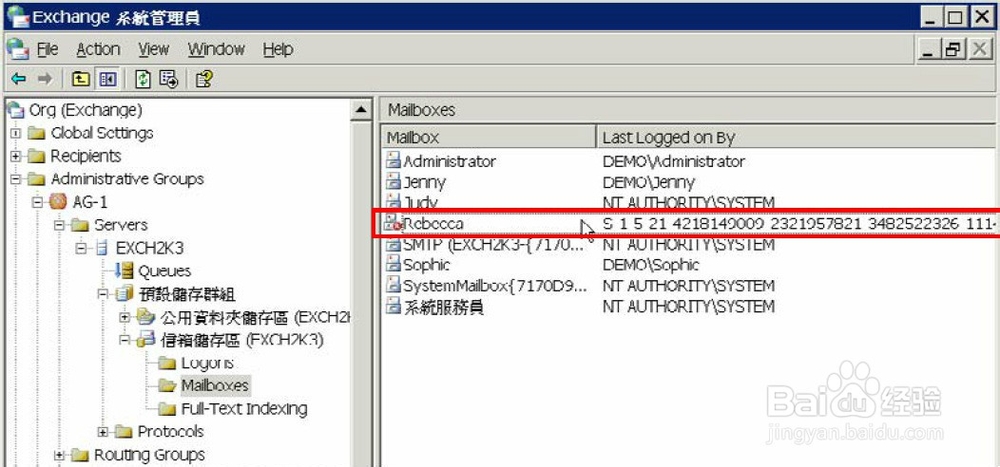Click the 系統服務員 mailbox icon
The height and width of the screenshot is (467, 1000).
(394, 306)
